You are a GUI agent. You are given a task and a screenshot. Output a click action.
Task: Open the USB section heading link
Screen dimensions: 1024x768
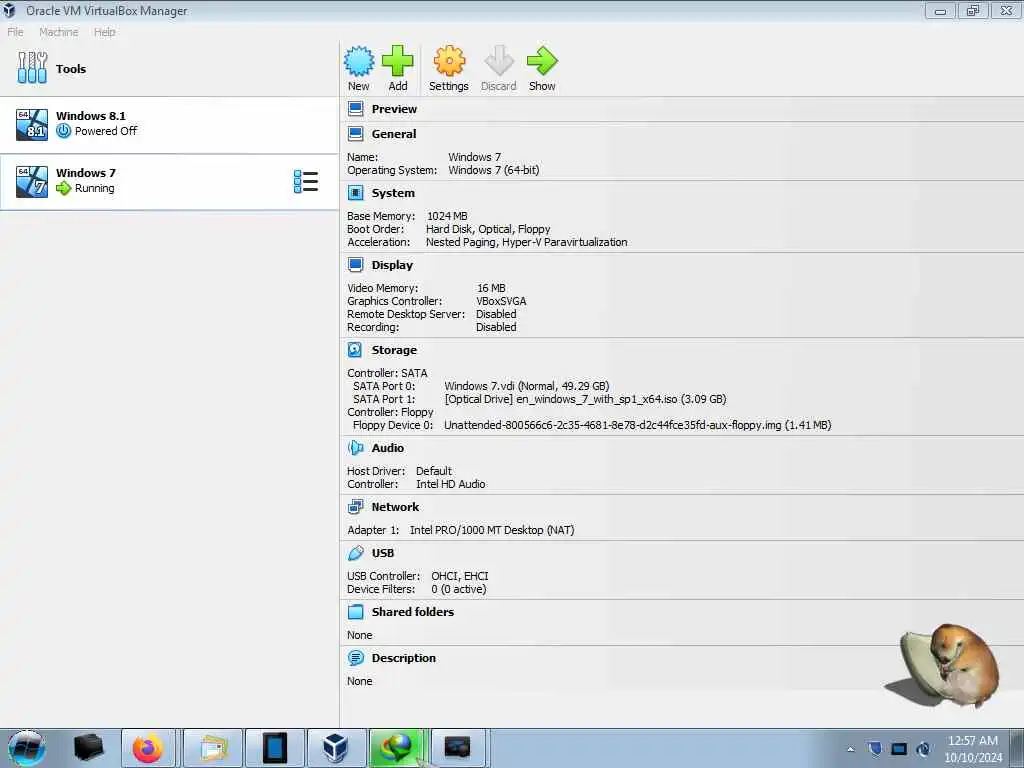point(383,553)
